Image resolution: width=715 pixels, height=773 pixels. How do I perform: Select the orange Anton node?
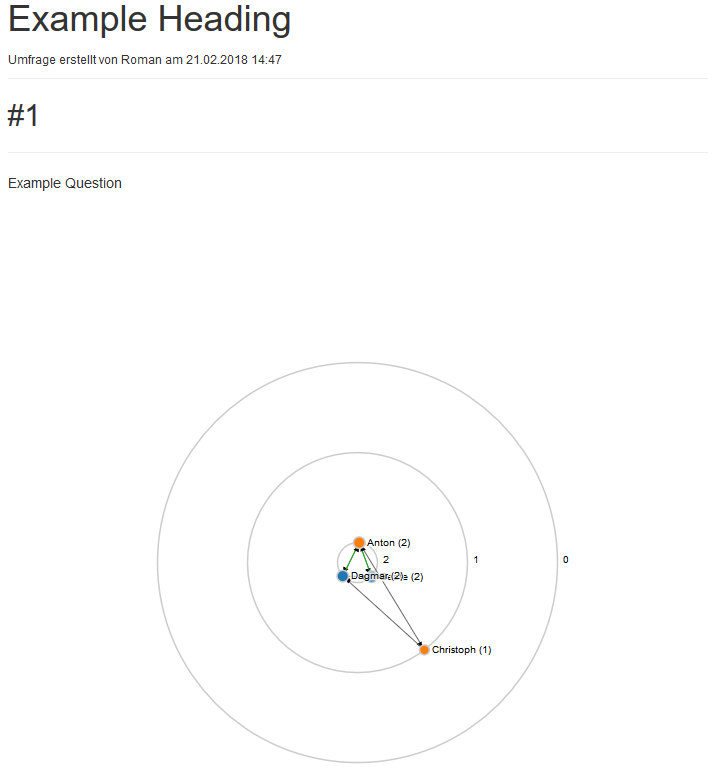[x=359, y=543]
